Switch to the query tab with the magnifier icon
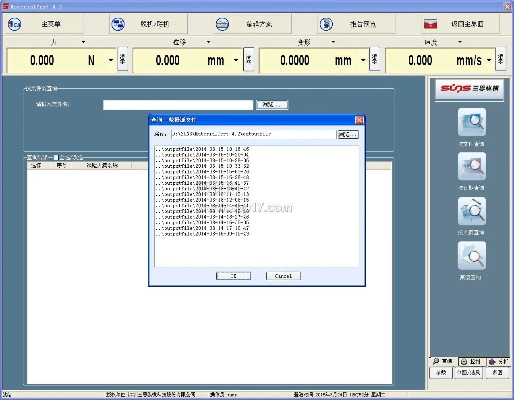Viewport: 514px width, 400px height. pyautogui.click(x=443, y=361)
